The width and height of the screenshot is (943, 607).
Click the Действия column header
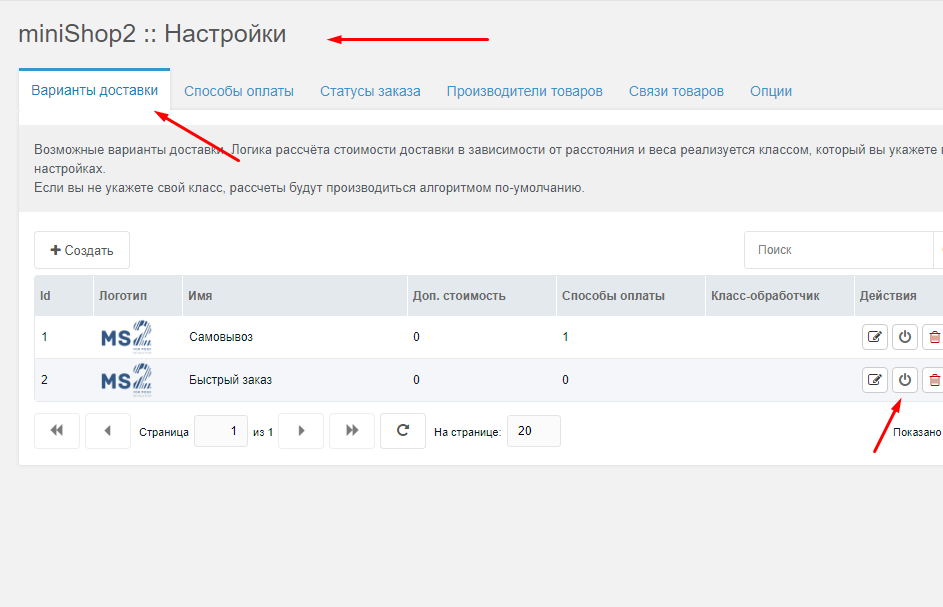tap(898, 296)
